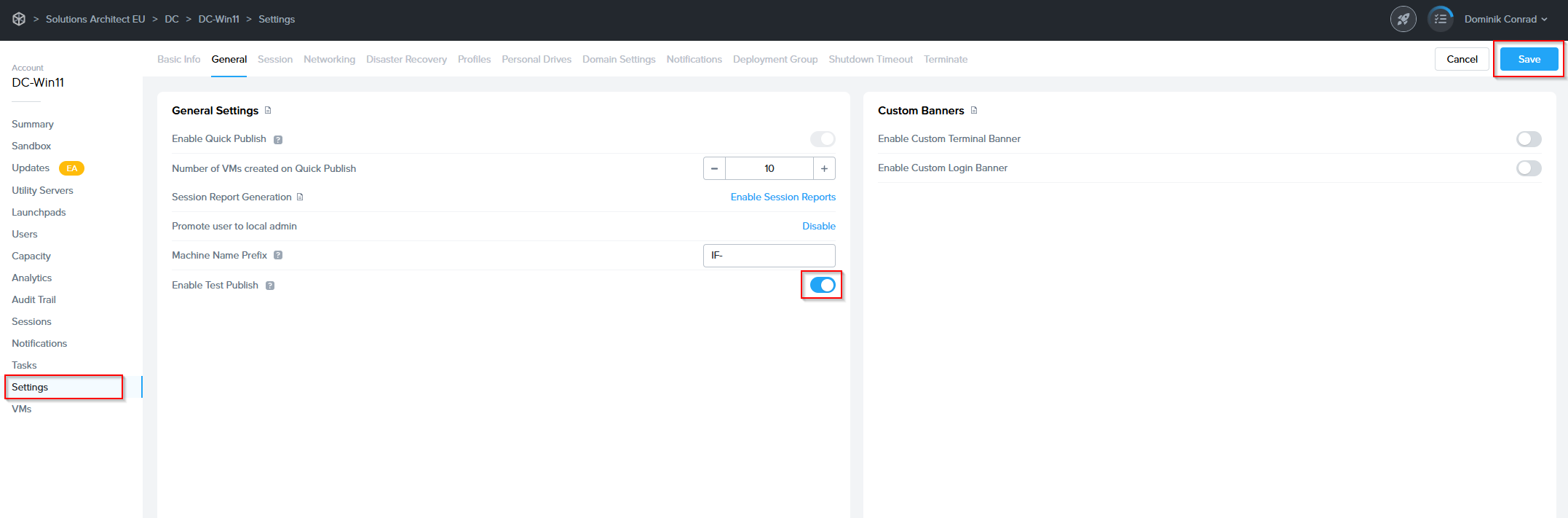Click the Save button

click(1529, 59)
